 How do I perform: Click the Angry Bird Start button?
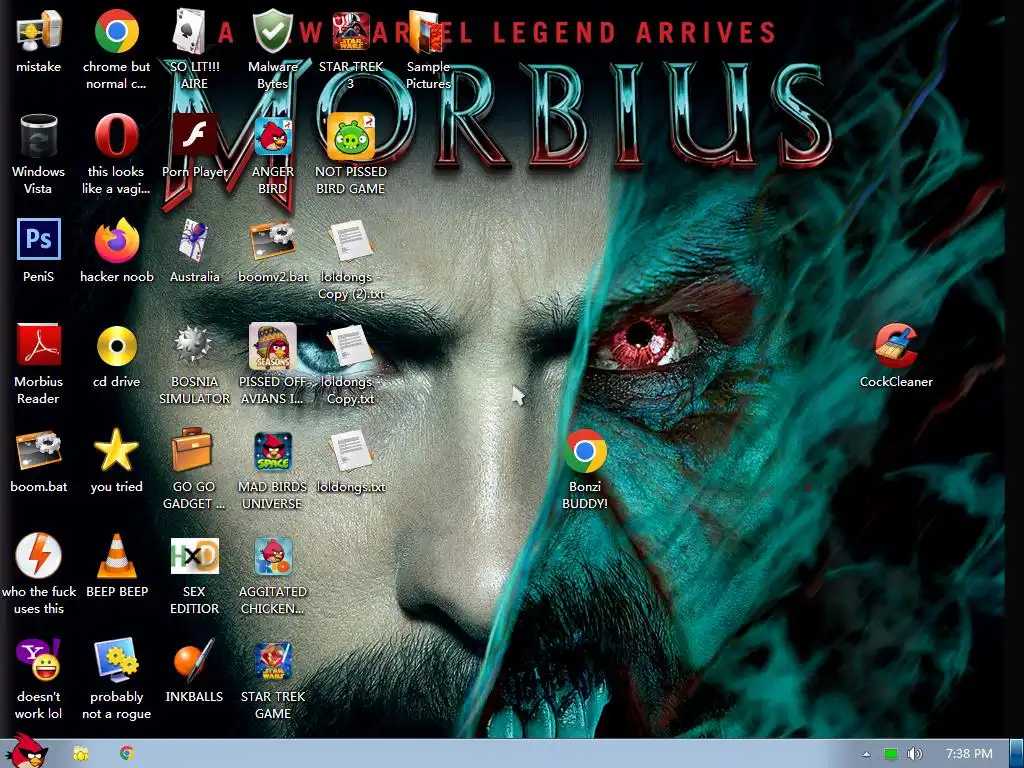point(27,751)
